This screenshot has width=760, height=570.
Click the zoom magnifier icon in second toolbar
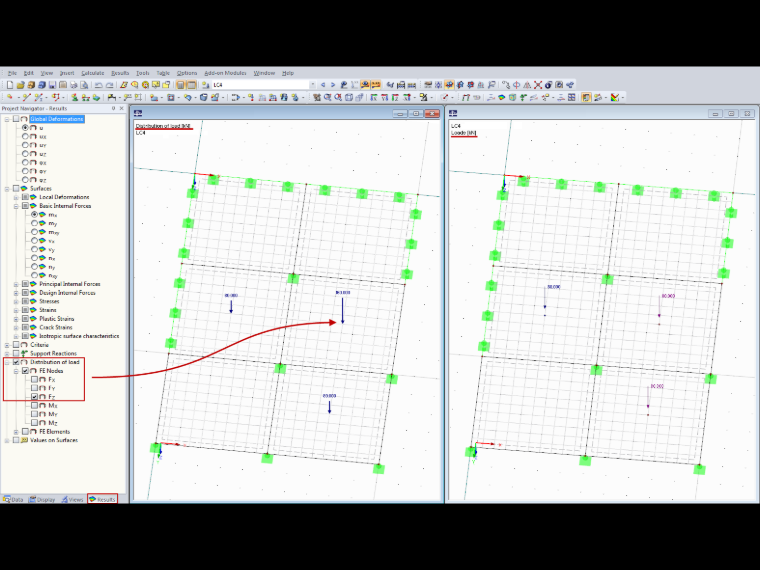click(x=327, y=97)
